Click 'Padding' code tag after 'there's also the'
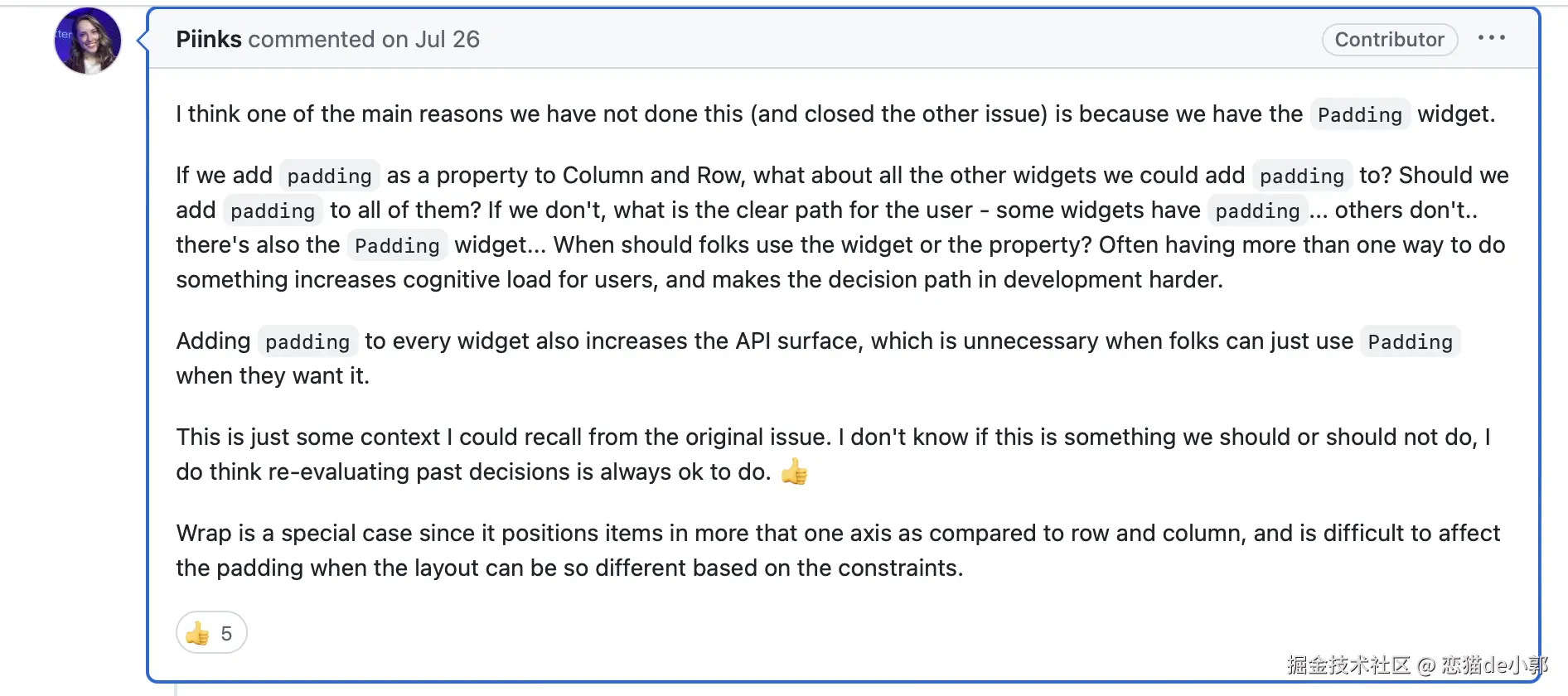This screenshot has height=696, width=1568. (397, 245)
